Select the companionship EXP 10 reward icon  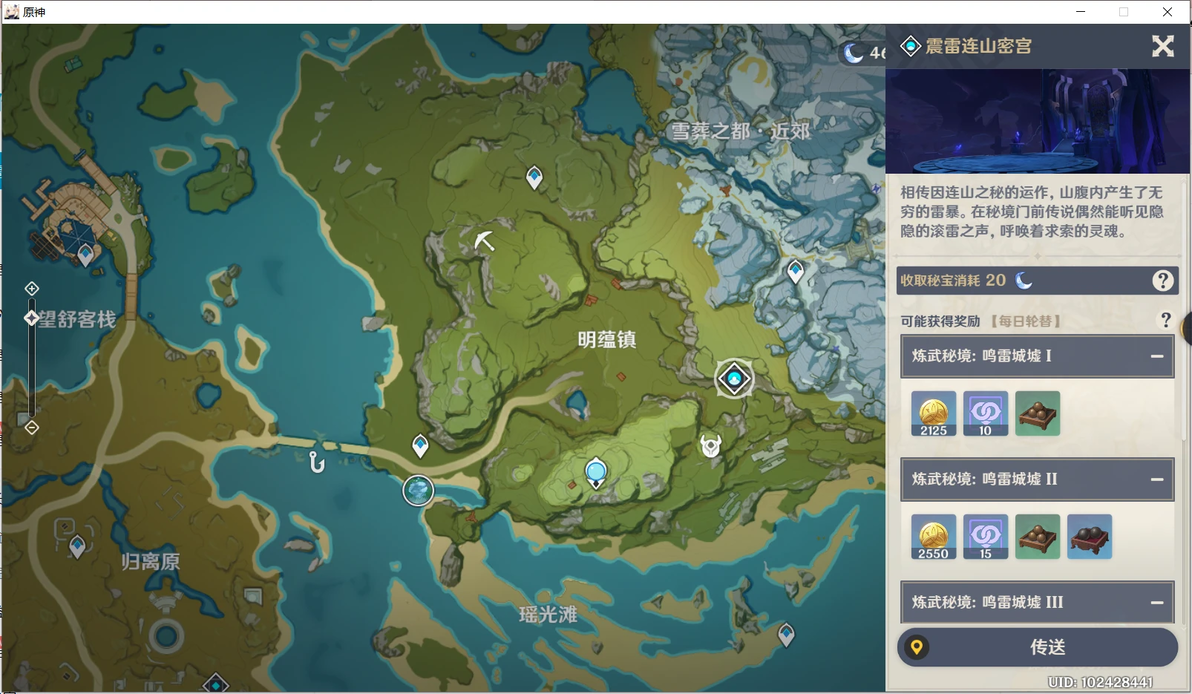pyautogui.click(x=985, y=414)
